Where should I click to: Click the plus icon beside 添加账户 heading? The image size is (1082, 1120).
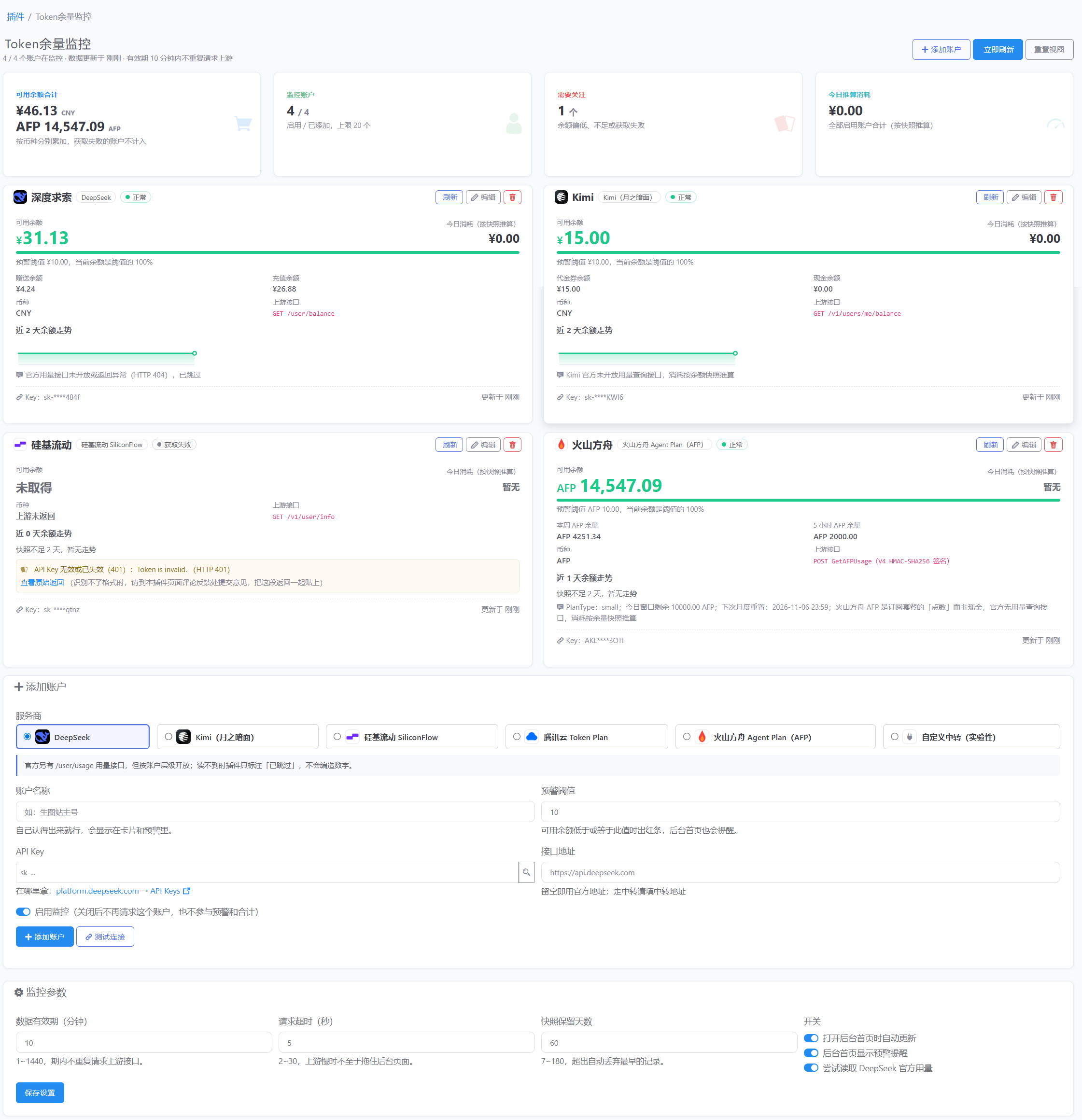coord(19,687)
